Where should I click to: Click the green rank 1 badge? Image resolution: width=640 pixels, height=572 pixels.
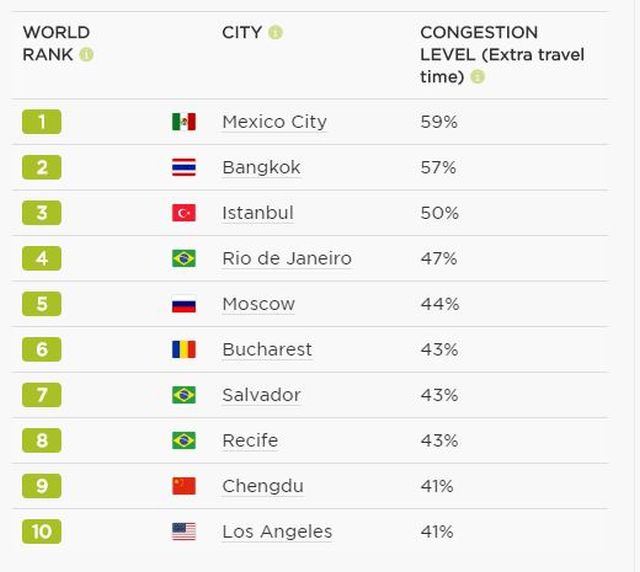[x=41, y=122]
